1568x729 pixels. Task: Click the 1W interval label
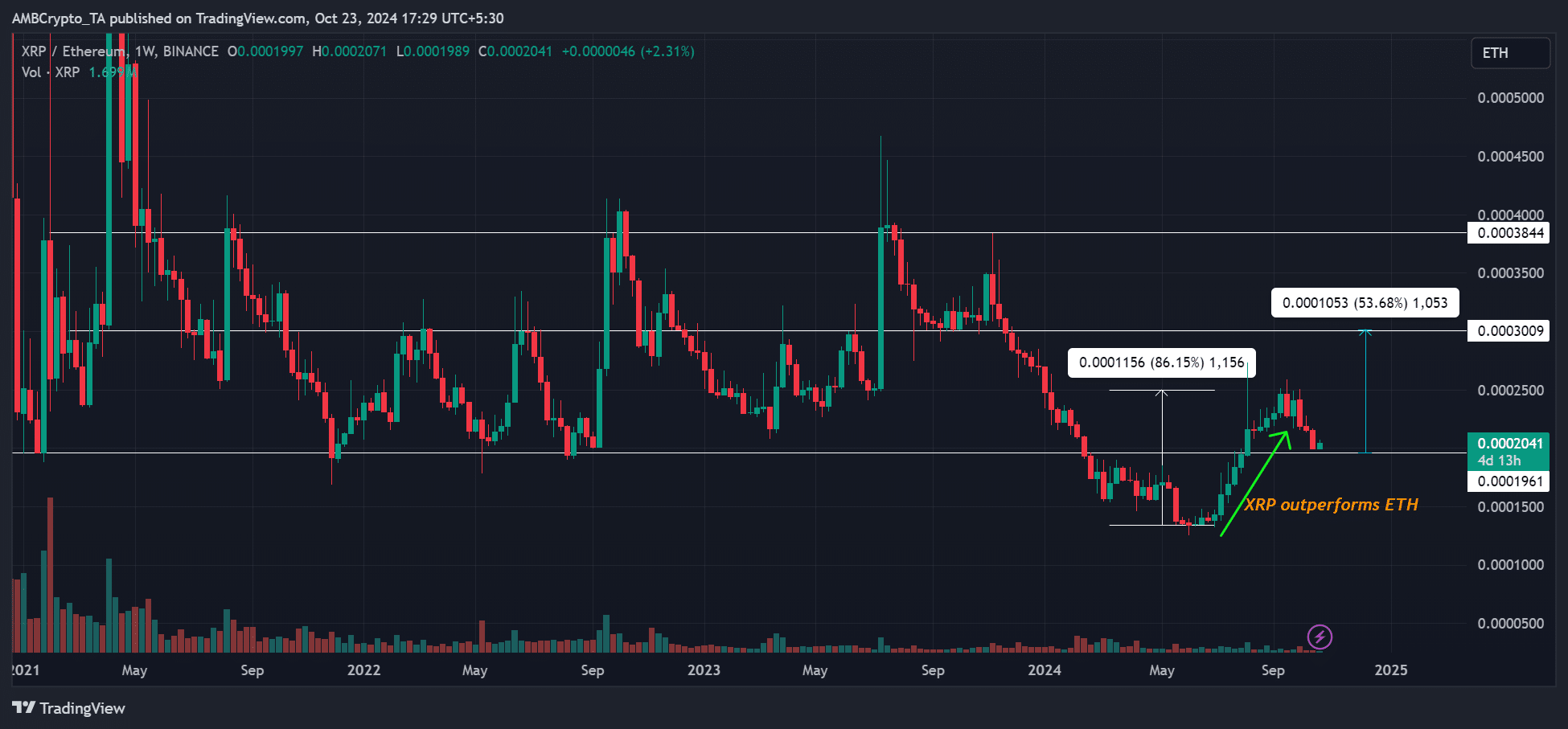[x=145, y=51]
